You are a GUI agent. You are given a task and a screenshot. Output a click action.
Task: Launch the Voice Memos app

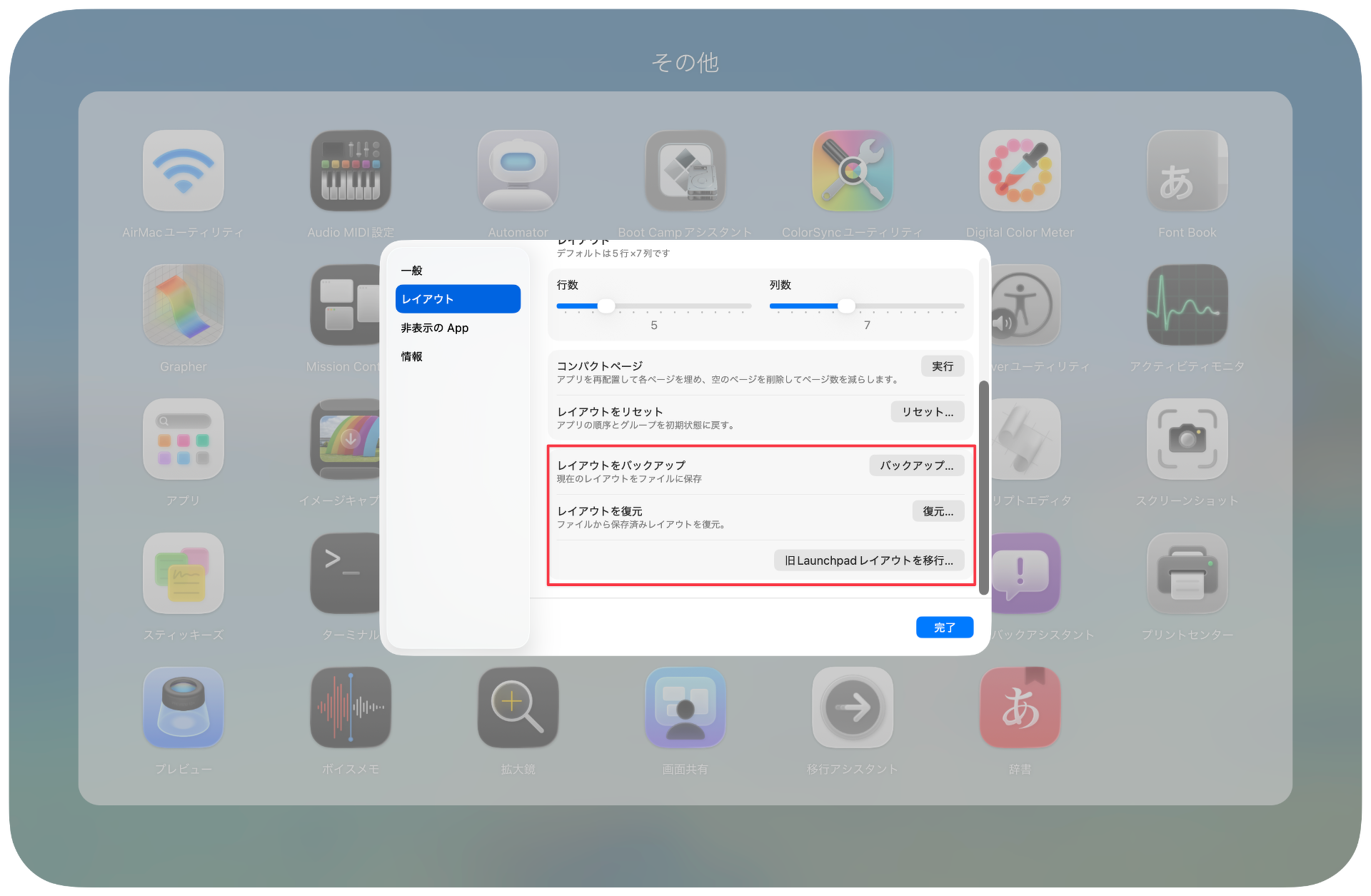point(351,708)
